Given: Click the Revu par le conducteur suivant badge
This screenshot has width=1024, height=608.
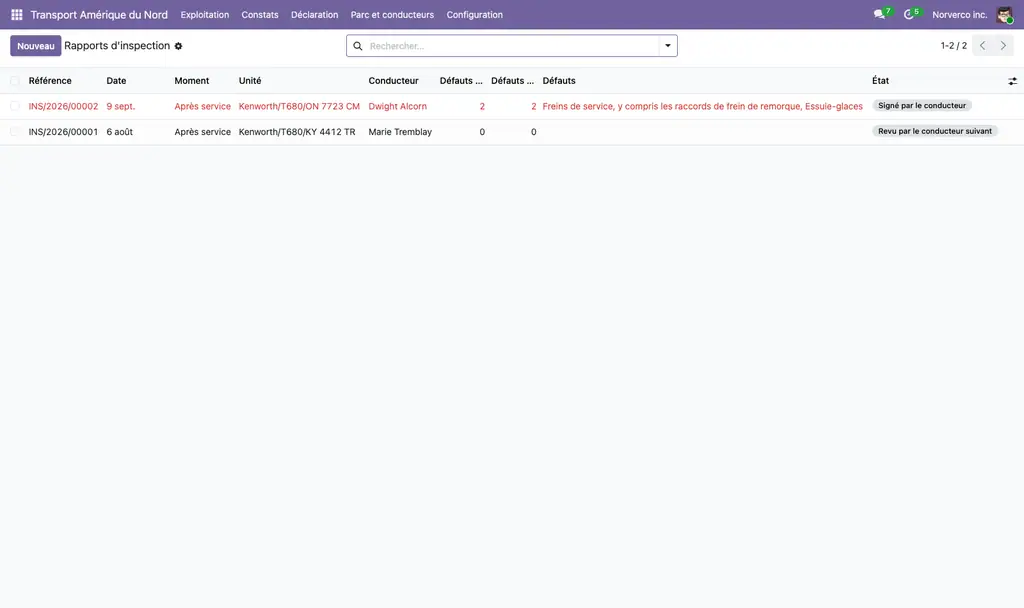Looking at the screenshot, I should tap(935, 131).
